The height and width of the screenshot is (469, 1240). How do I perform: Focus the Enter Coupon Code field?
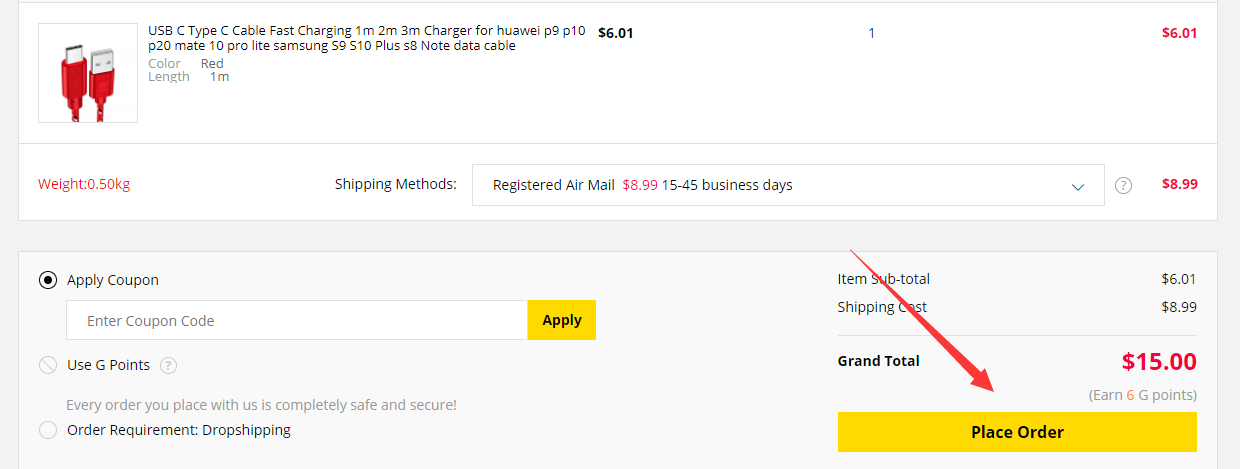[x=297, y=320]
